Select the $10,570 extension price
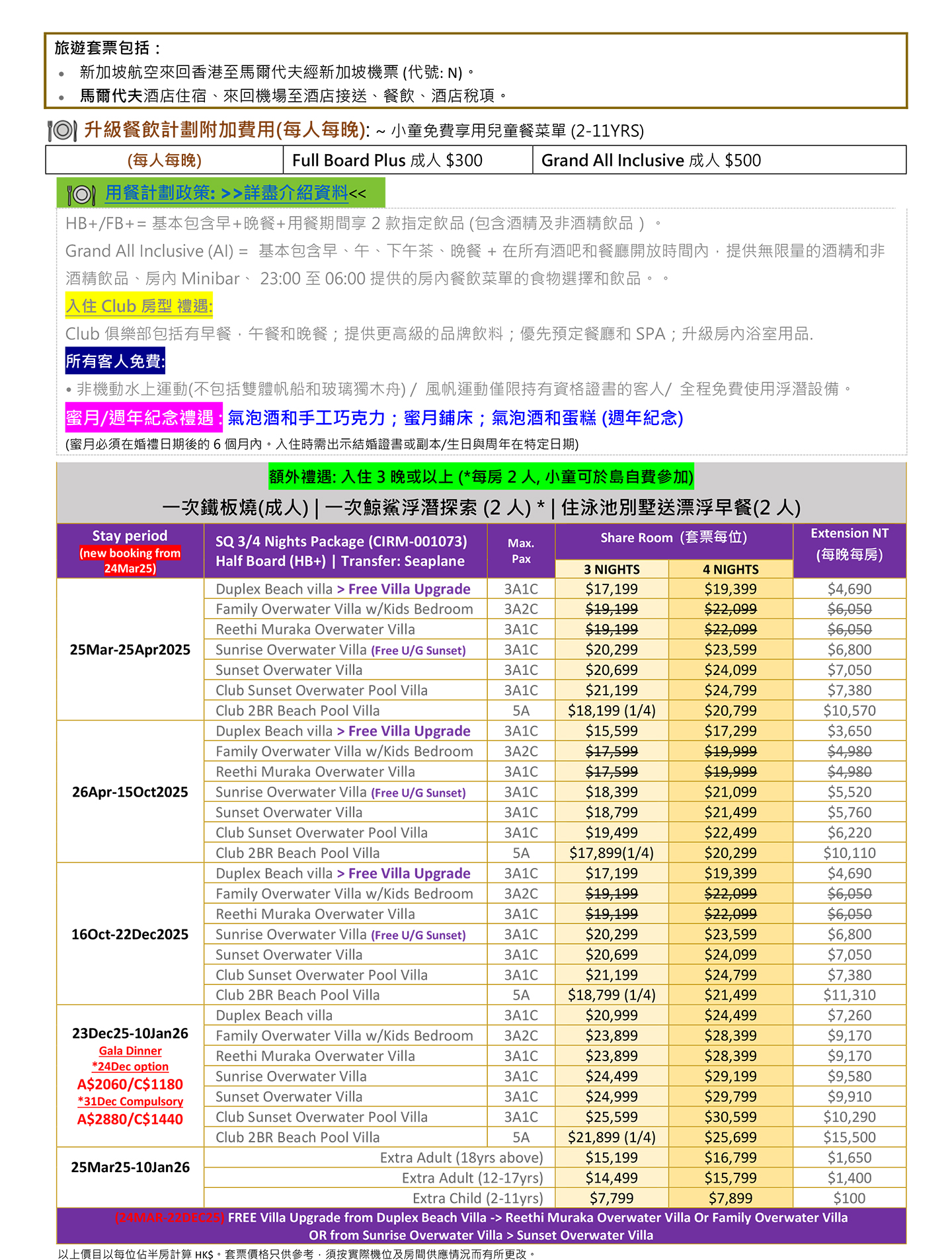The width and height of the screenshot is (952, 1260). (x=850, y=711)
